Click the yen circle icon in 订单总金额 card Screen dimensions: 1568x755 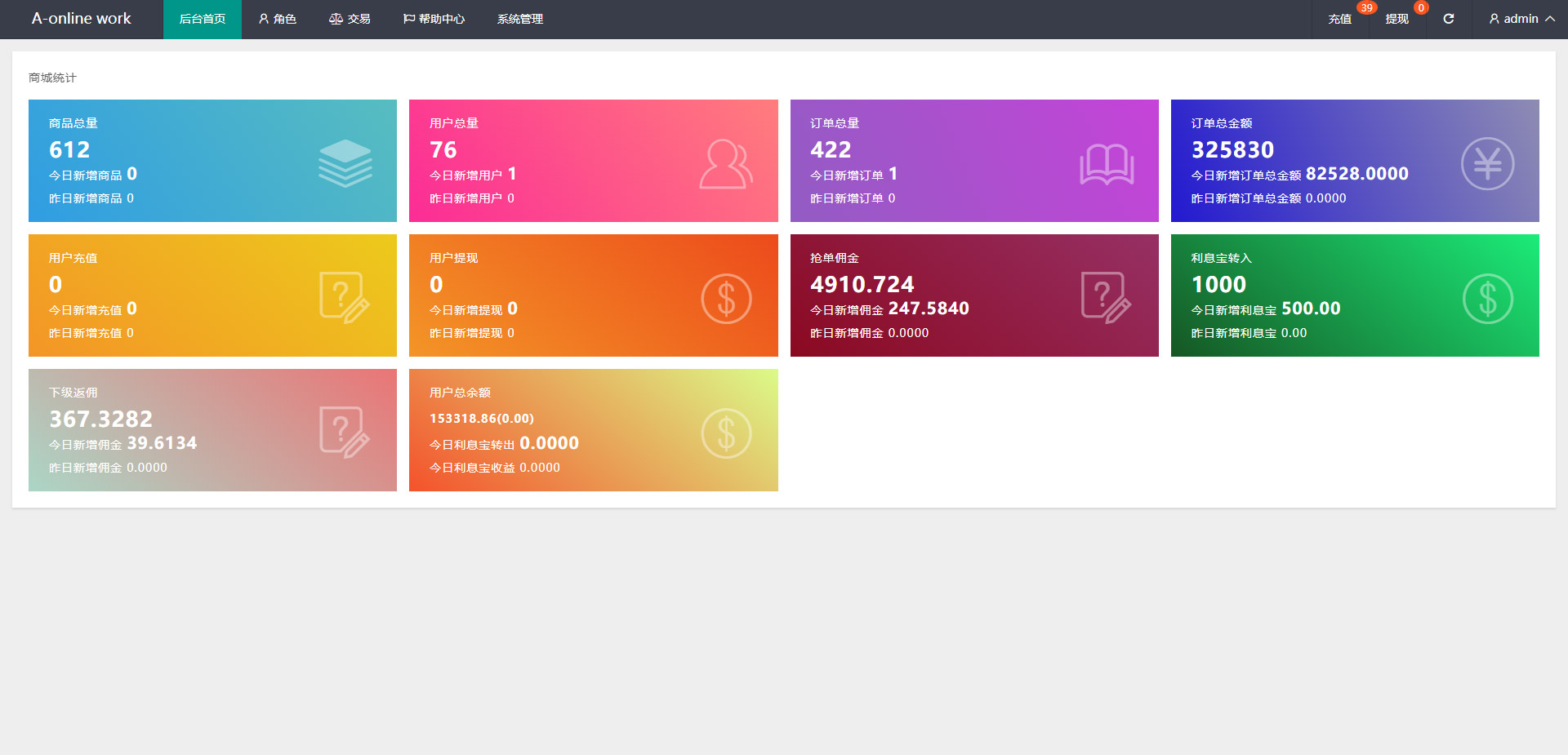point(1487,164)
